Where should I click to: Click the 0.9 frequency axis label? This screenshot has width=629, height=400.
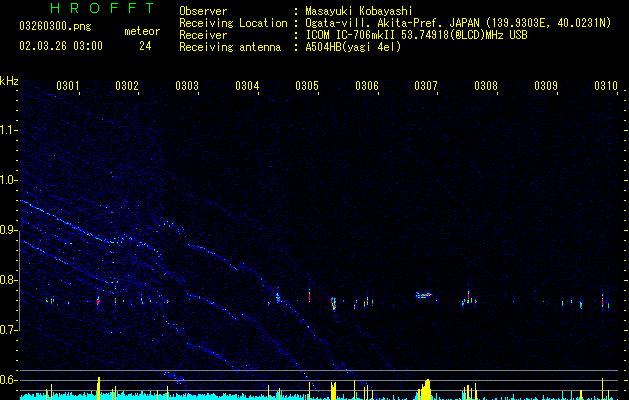point(7,230)
